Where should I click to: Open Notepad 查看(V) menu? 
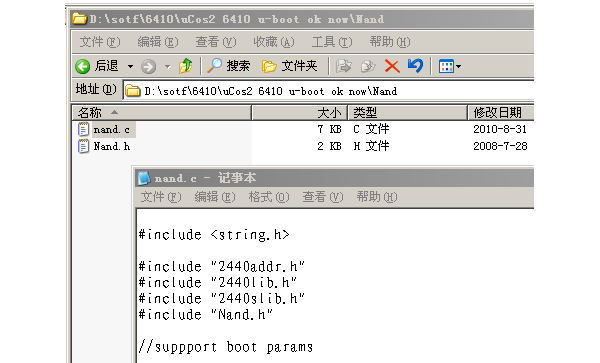pyautogui.click(x=323, y=197)
